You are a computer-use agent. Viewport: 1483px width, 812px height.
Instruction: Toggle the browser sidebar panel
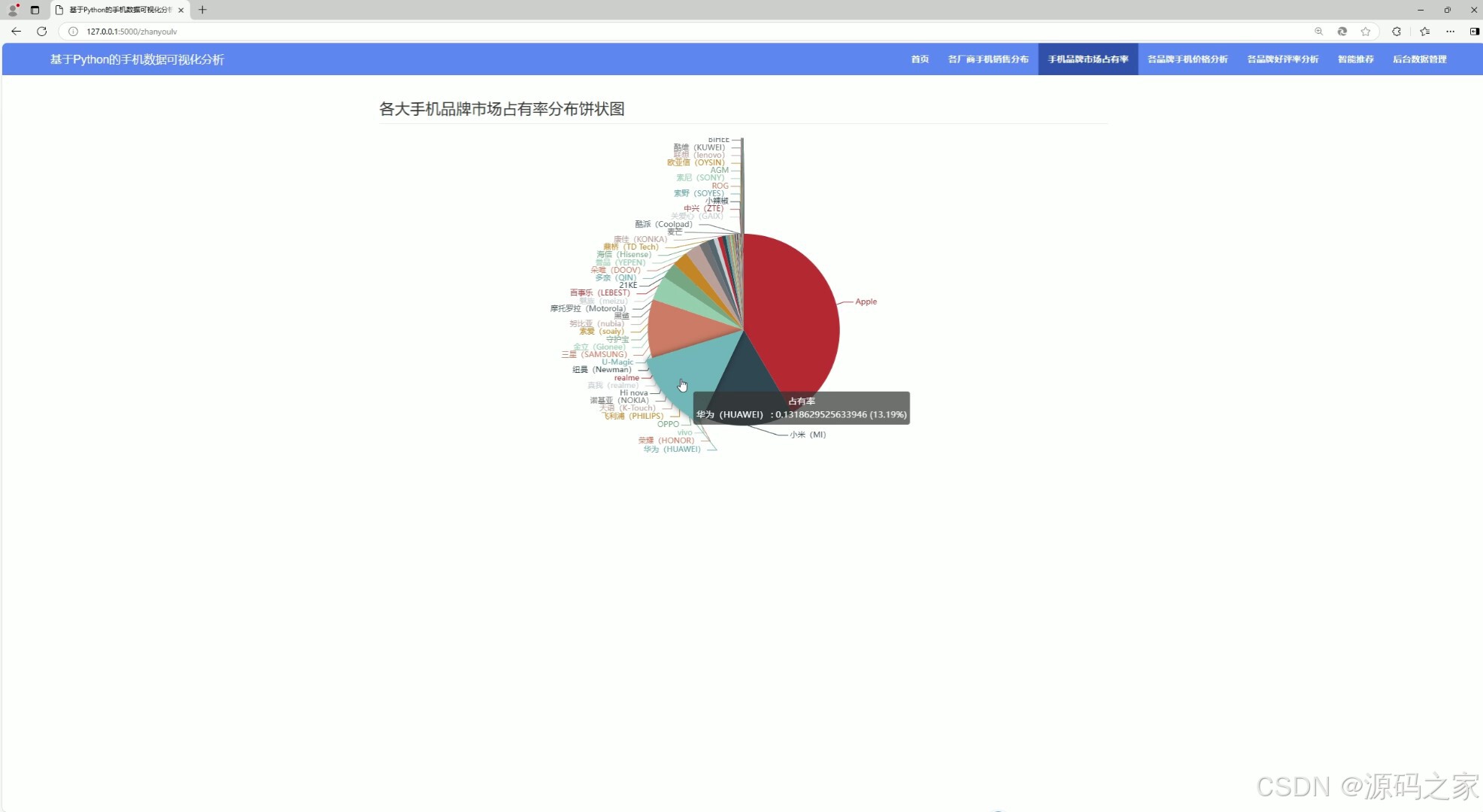[x=1472, y=32]
